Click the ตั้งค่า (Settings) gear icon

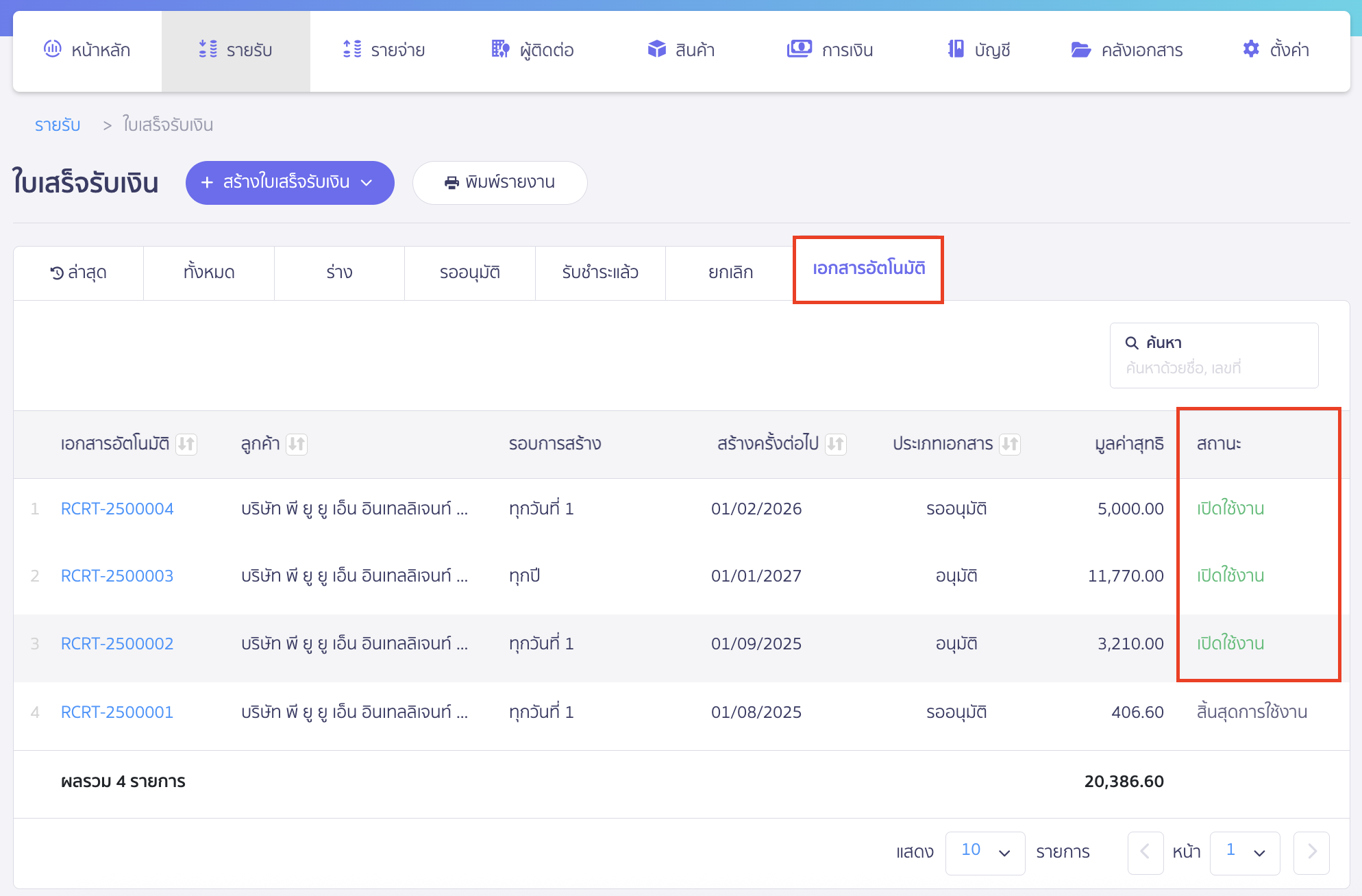click(x=1250, y=49)
